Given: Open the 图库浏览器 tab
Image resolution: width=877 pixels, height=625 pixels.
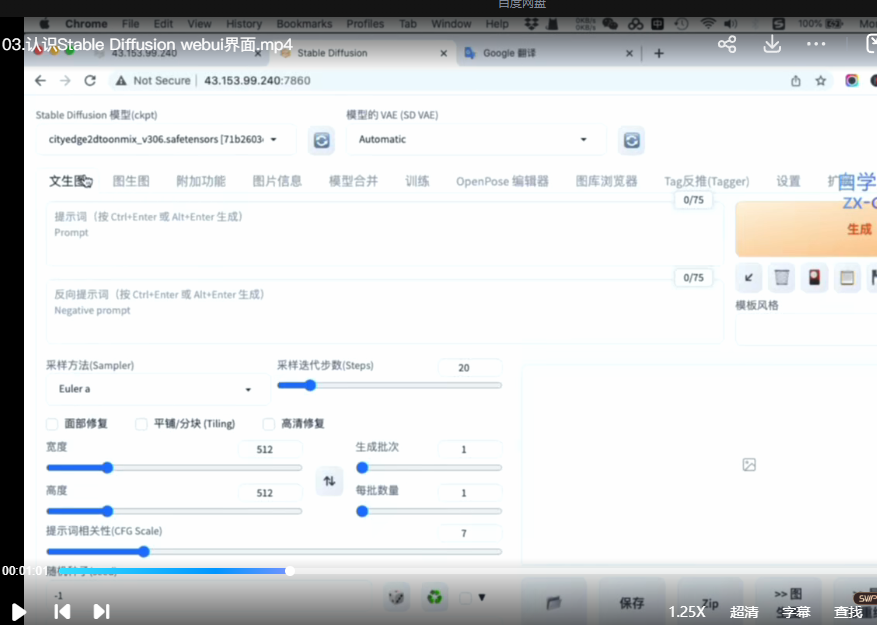Looking at the screenshot, I should coord(606,181).
